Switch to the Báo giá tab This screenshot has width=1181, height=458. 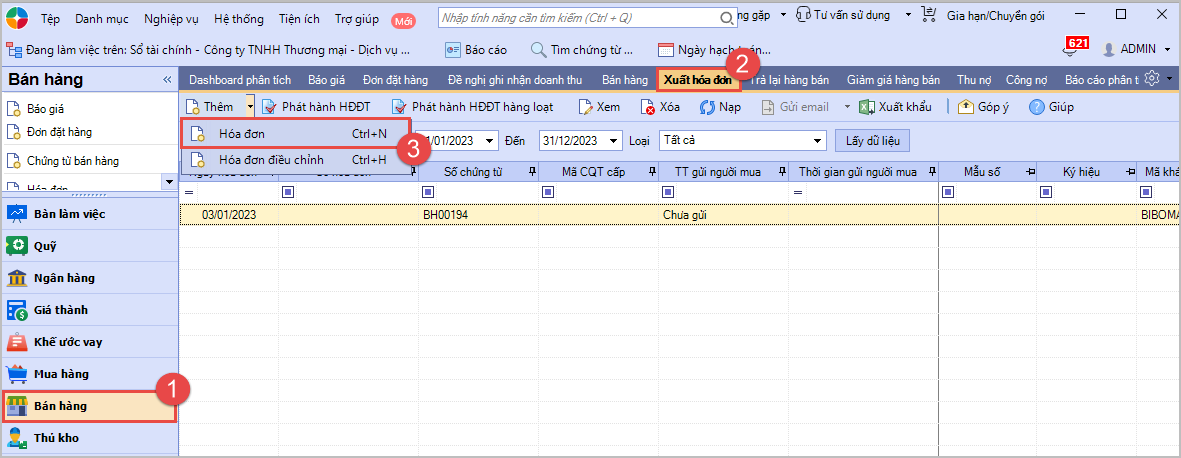tap(327, 79)
